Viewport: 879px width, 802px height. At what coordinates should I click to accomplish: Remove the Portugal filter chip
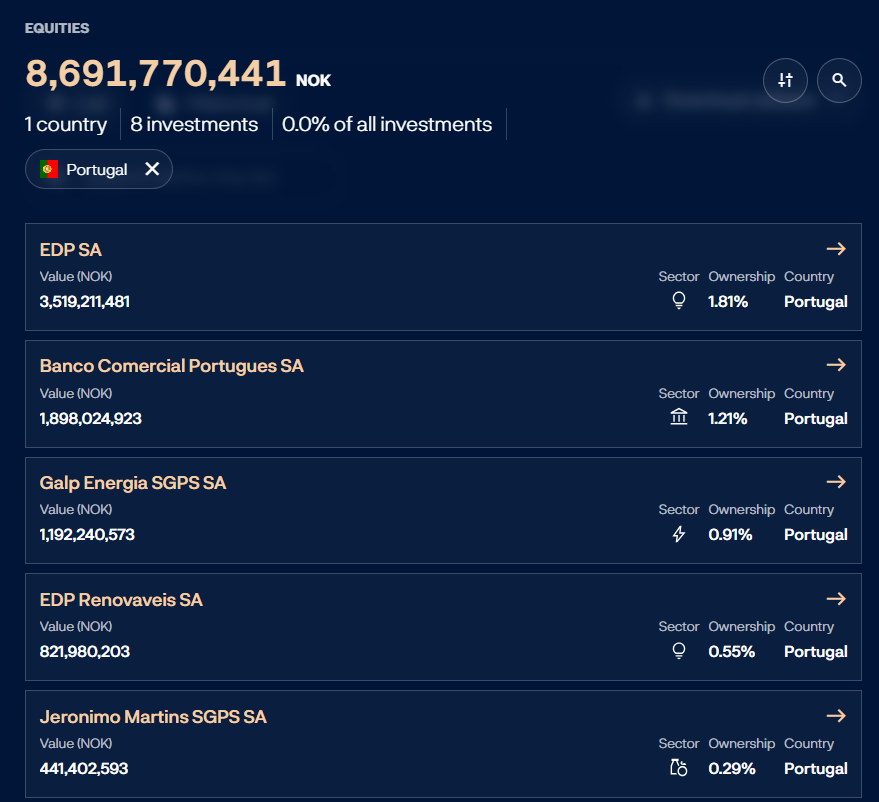pyautogui.click(x=152, y=169)
